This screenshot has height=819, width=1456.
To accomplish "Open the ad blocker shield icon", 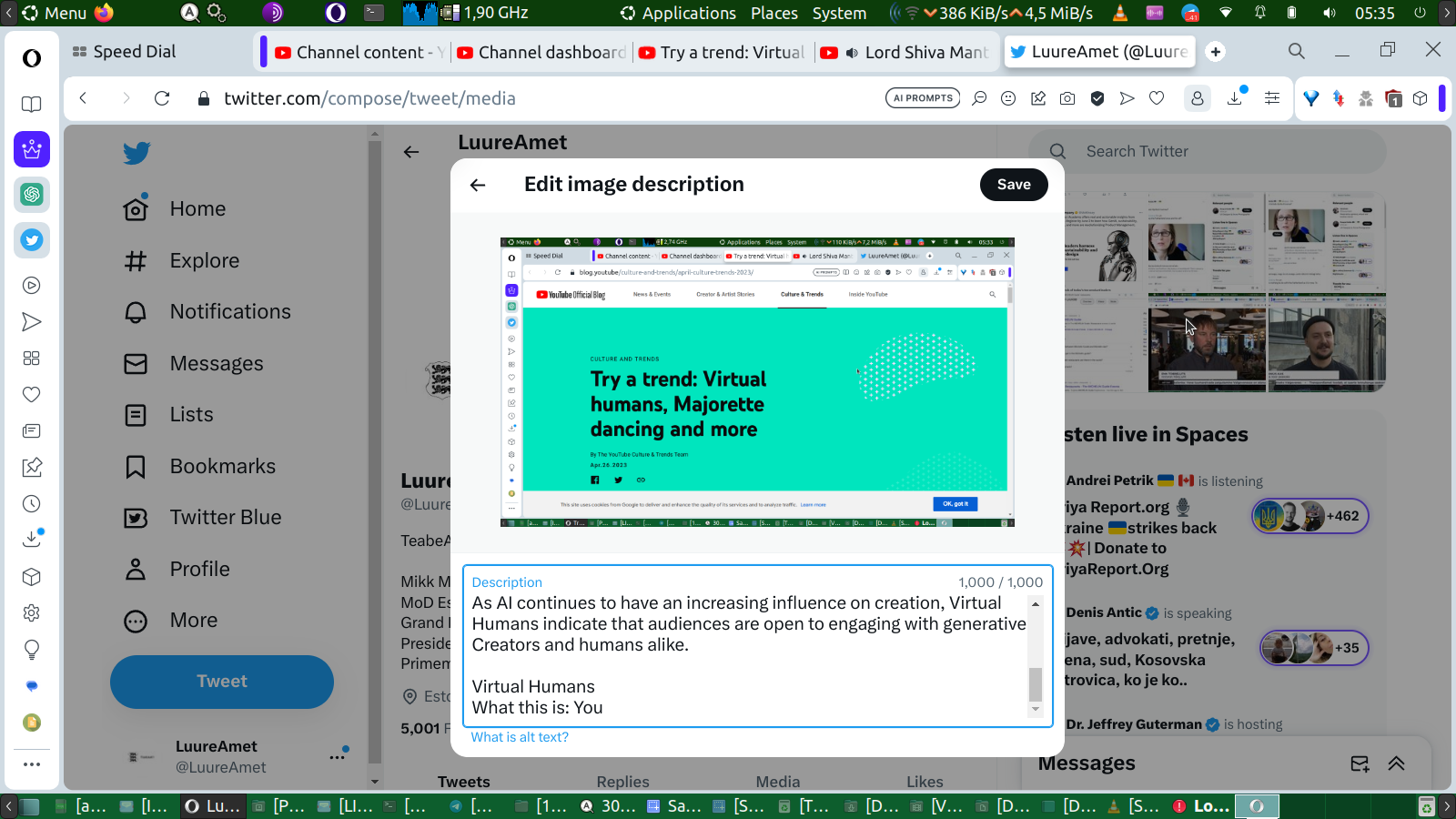I will [1097, 98].
